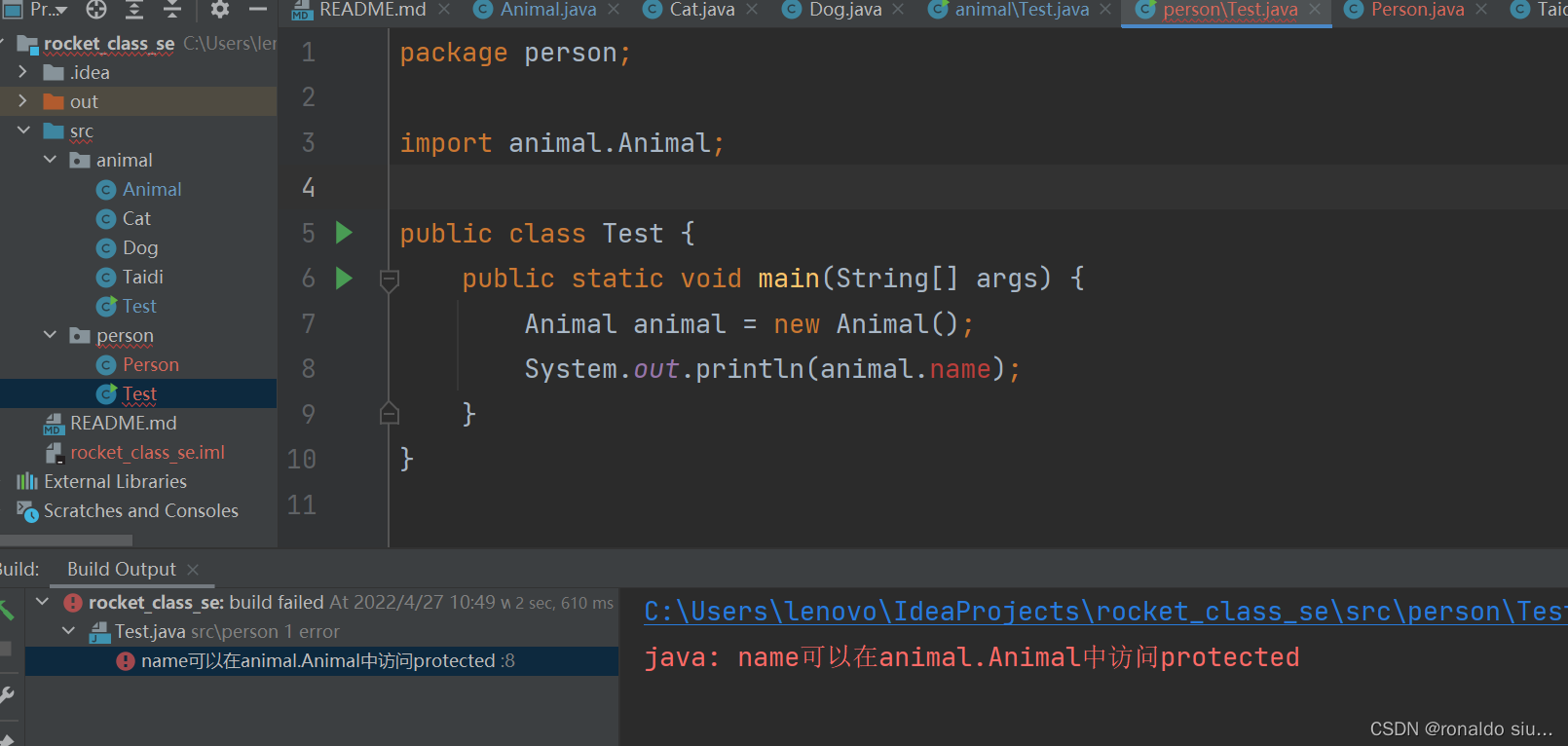
Task: Open README.md in project tree
Action: [x=124, y=423]
